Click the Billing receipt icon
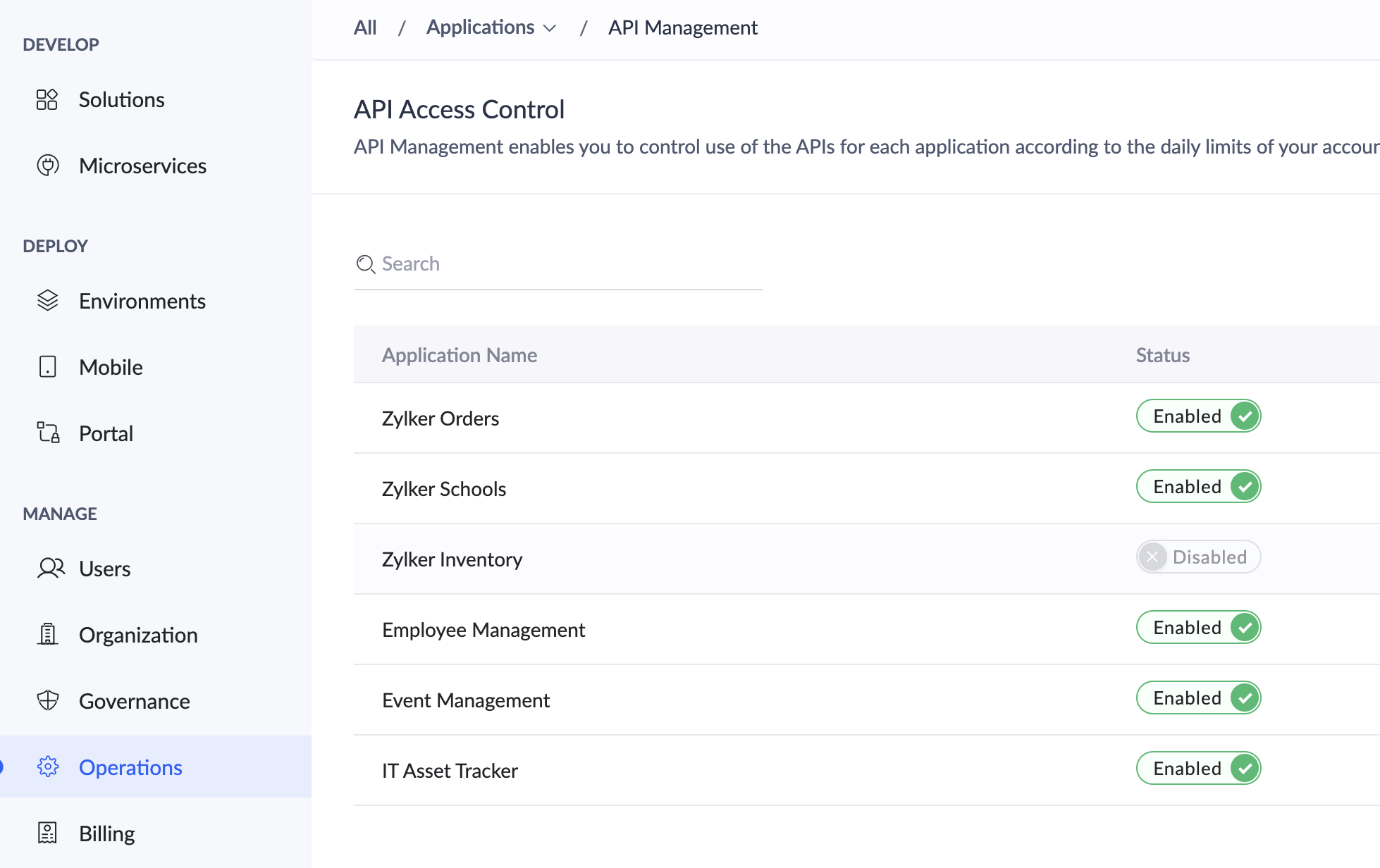 pyautogui.click(x=47, y=833)
